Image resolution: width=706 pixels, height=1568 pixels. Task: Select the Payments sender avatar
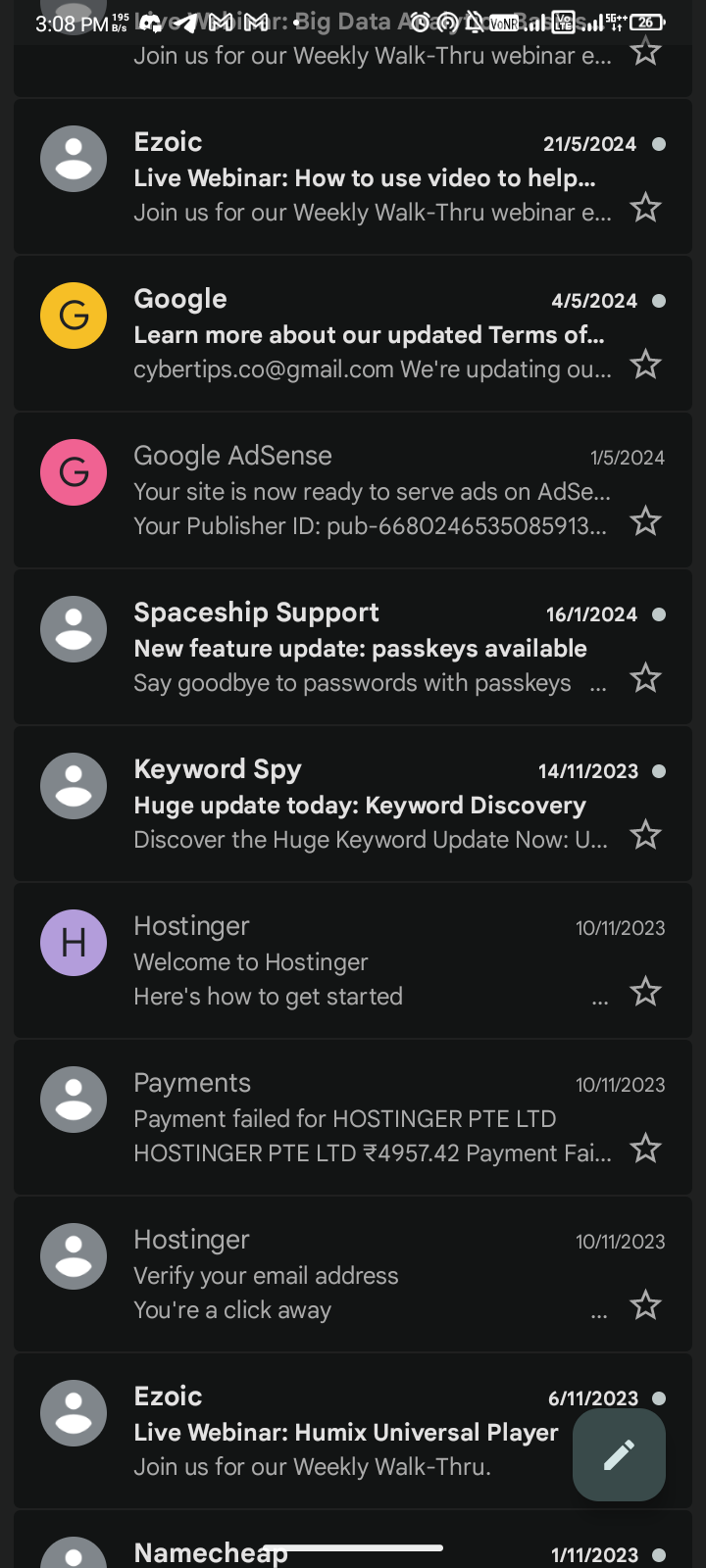[74, 1100]
